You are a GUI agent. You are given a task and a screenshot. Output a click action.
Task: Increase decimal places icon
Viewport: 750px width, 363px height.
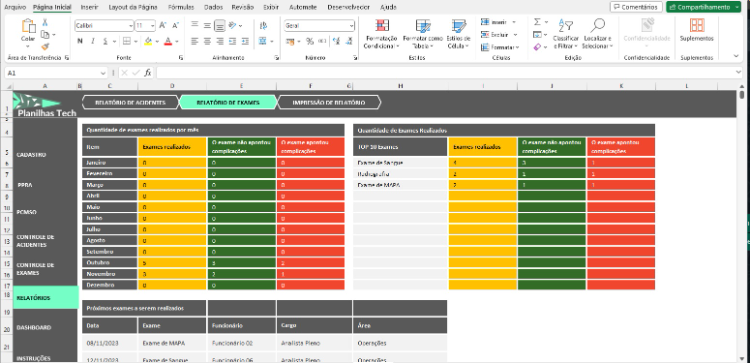tap(336, 42)
